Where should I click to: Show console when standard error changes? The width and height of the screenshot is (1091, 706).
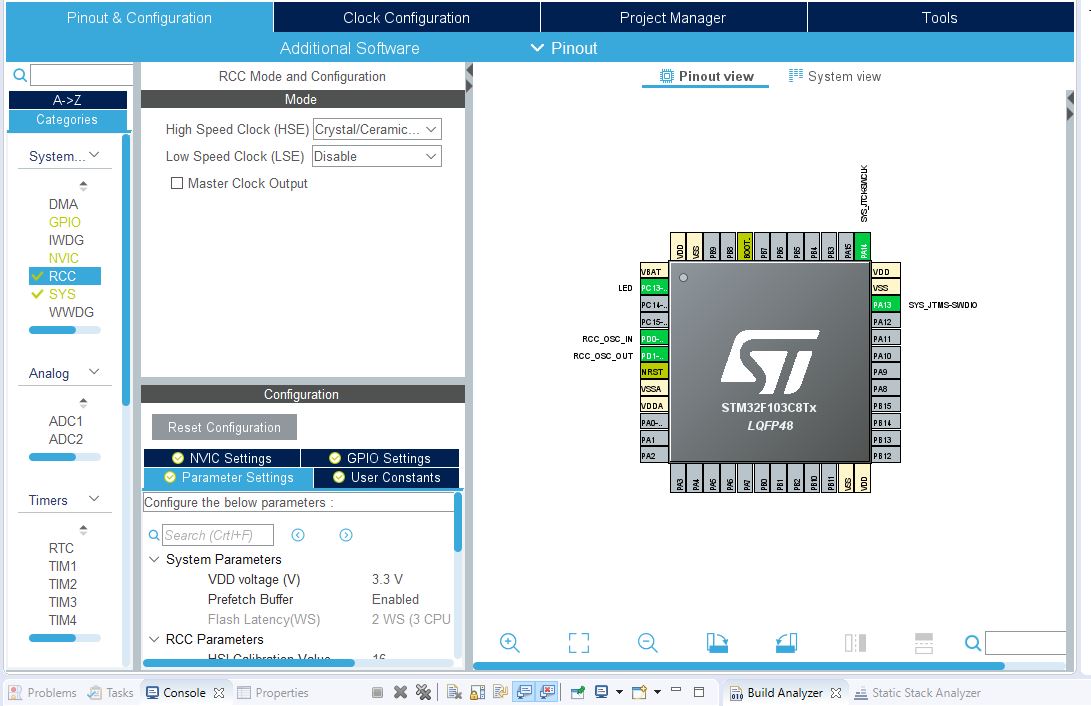(548, 692)
